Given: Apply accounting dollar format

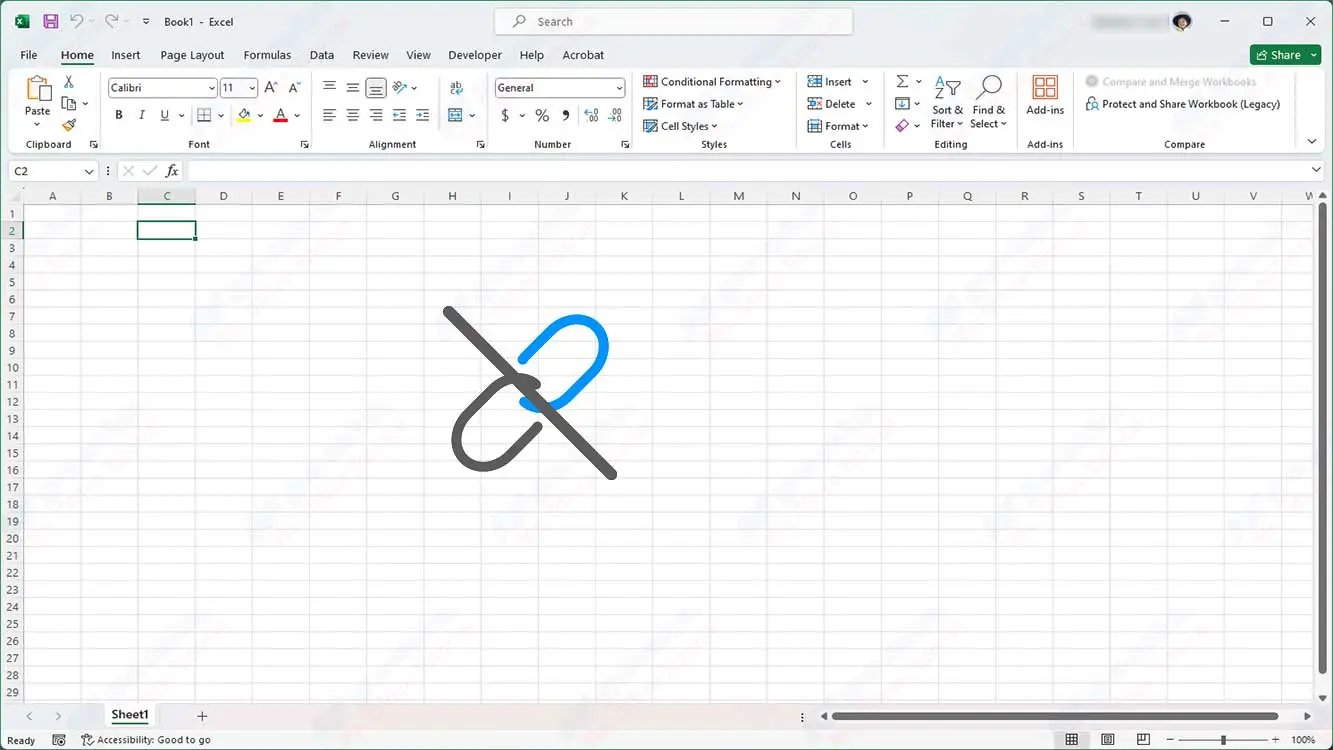Looking at the screenshot, I should [x=505, y=116].
